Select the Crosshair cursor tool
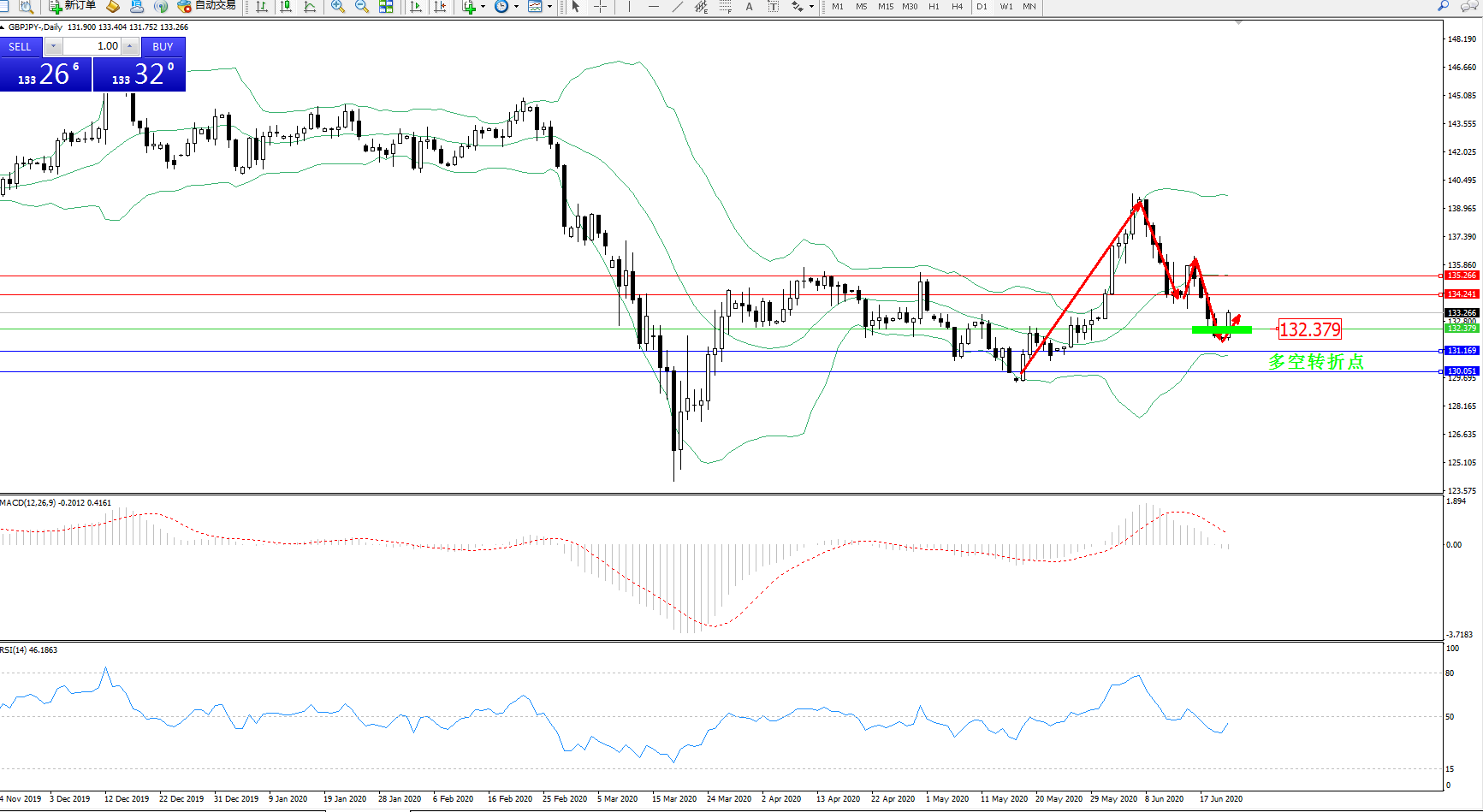 (601, 6)
